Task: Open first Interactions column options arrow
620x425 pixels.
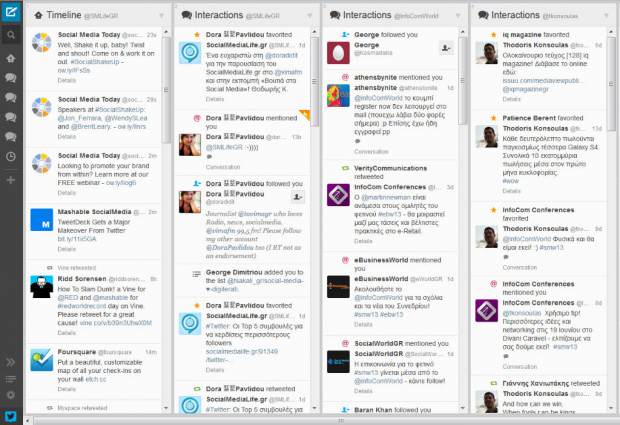Action: click(310, 15)
